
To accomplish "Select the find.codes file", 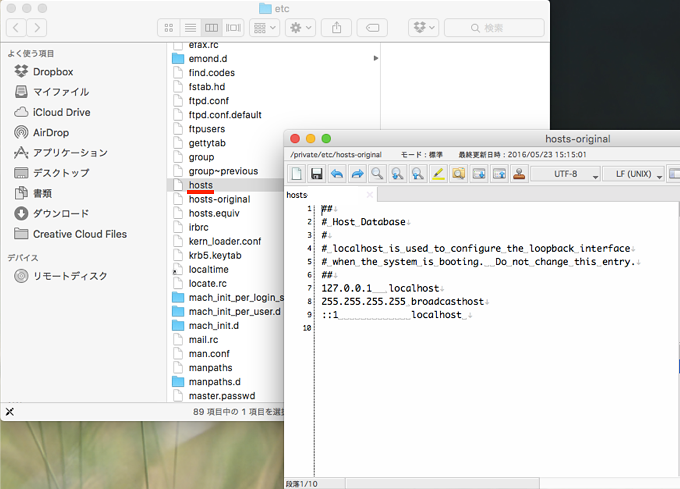I will coord(212,72).
